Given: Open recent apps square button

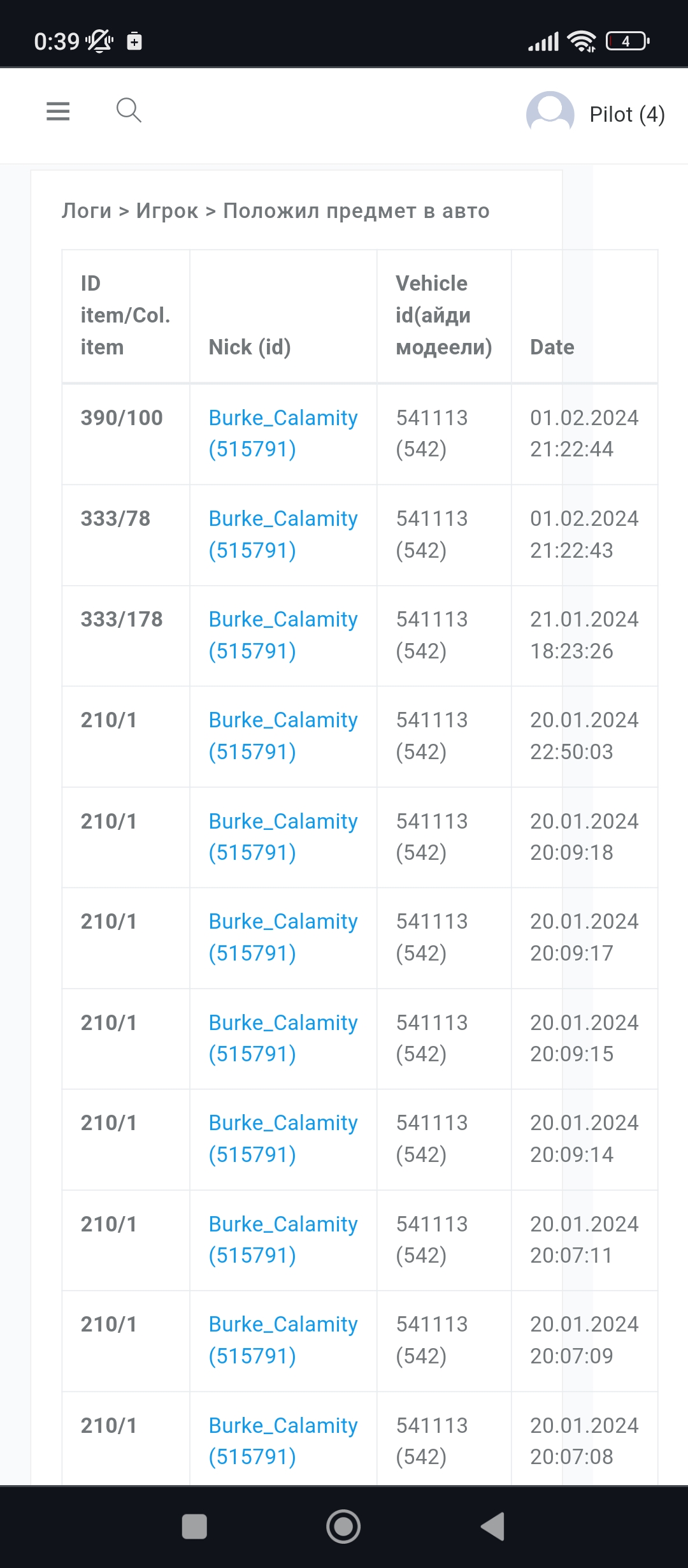Looking at the screenshot, I should 194,1526.
